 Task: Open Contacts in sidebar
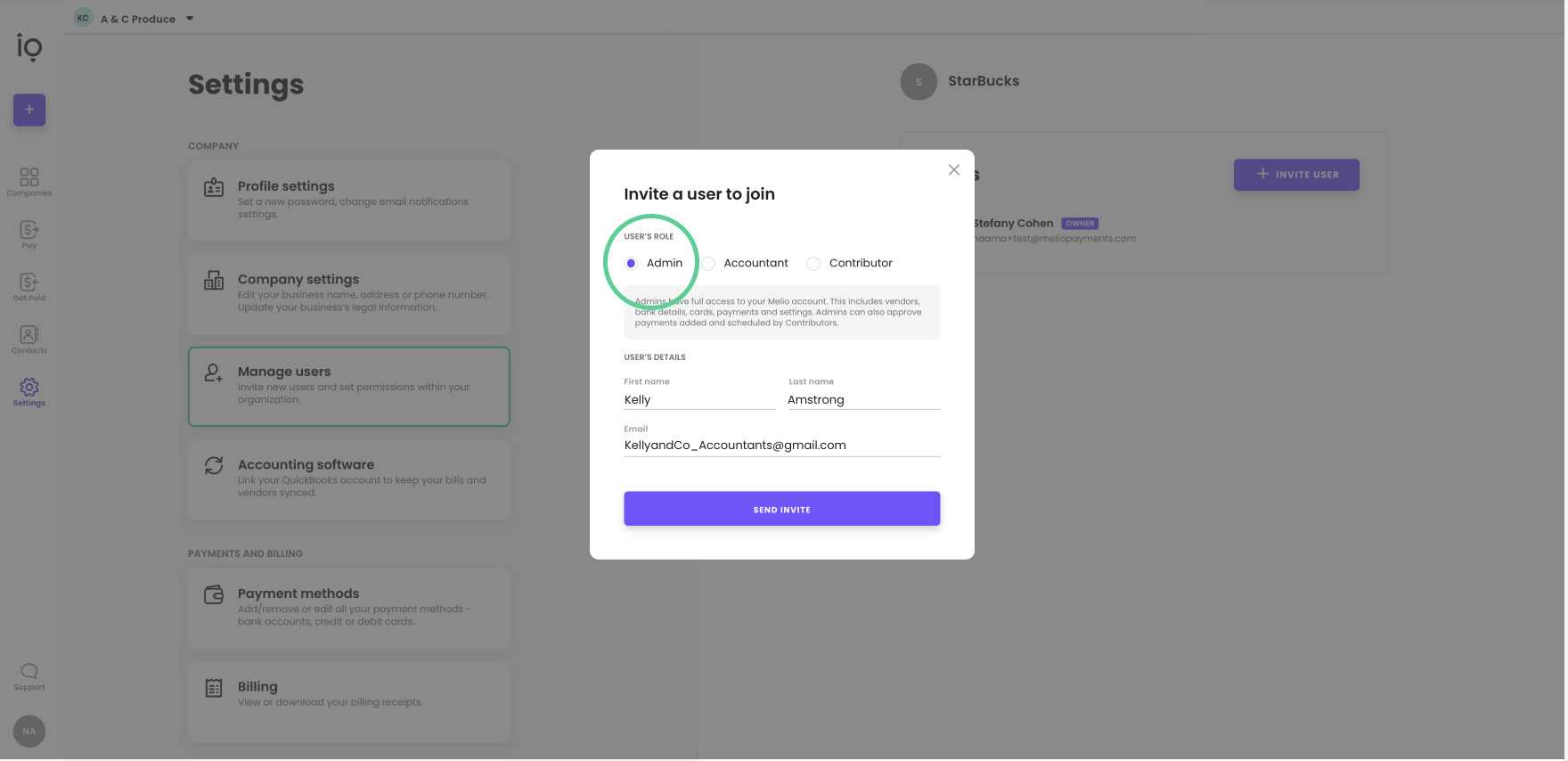tap(29, 340)
